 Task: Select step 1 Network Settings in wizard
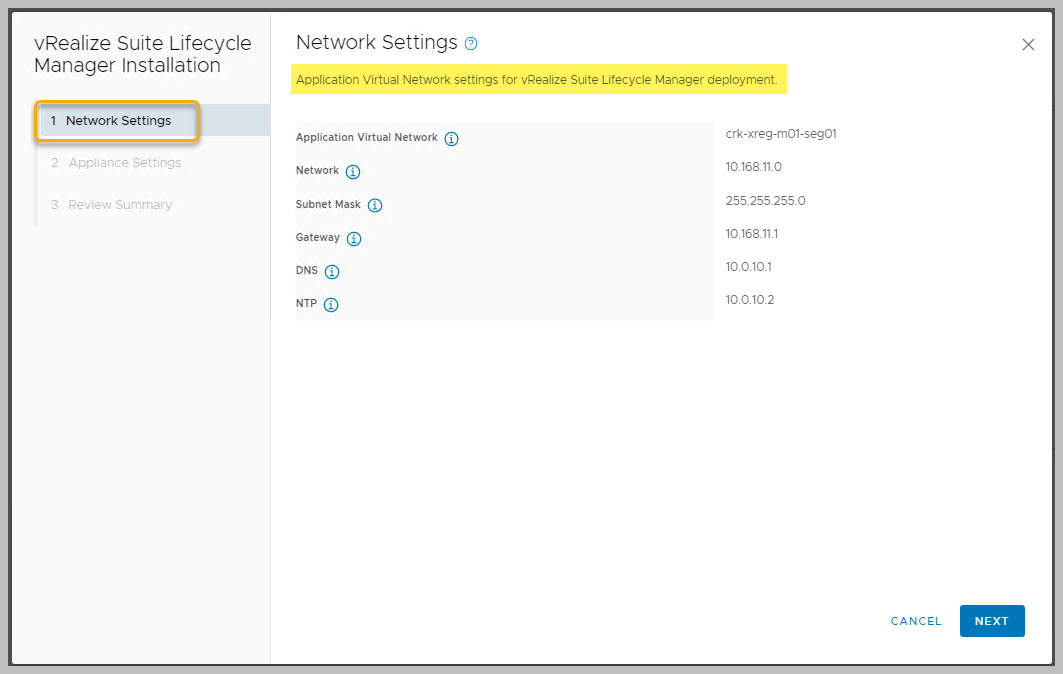click(x=118, y=121)
